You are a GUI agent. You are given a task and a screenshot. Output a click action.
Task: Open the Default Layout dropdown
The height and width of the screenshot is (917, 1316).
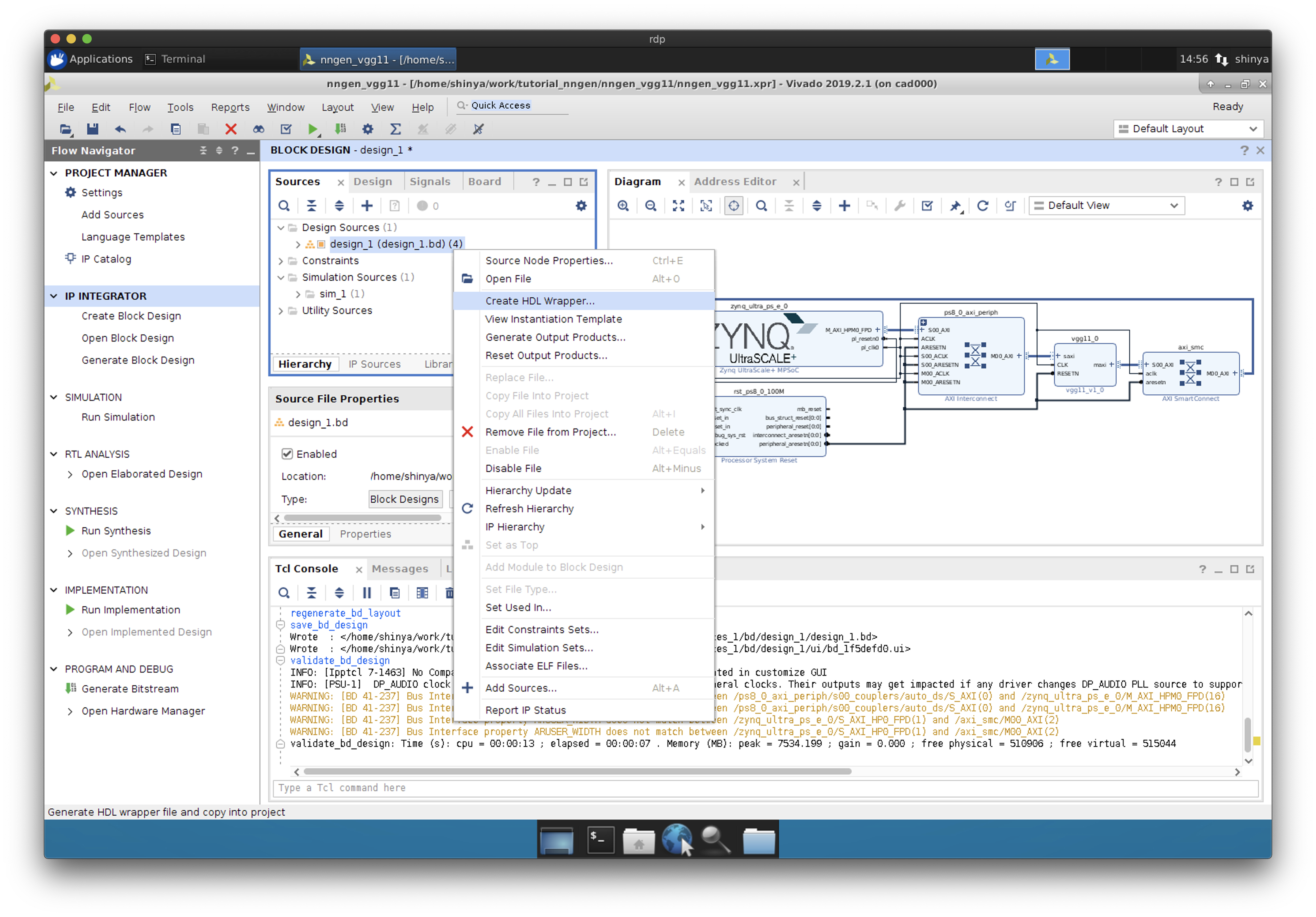pos(1188,129)
